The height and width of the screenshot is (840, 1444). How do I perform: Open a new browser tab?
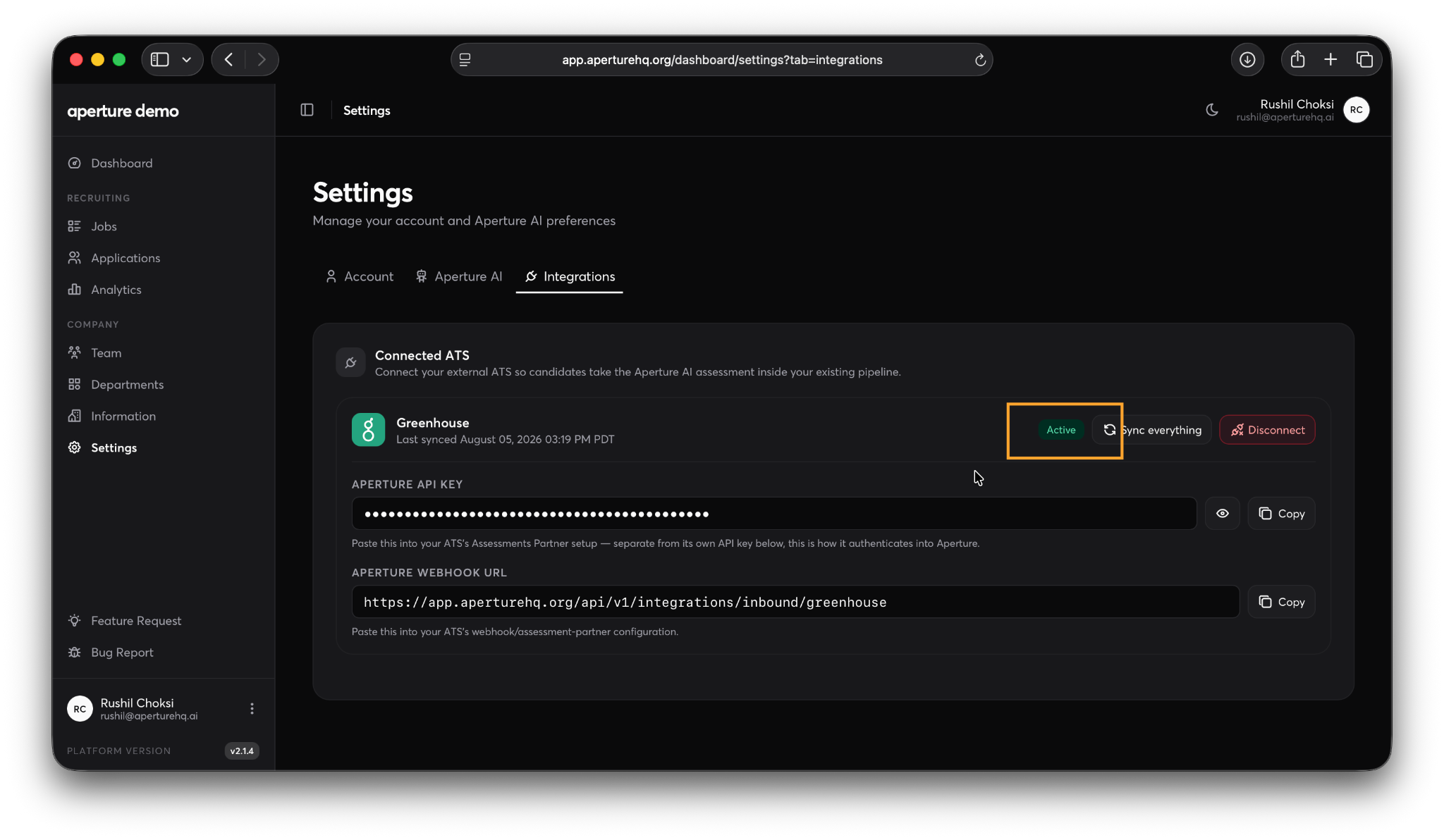click(1330, 60)
